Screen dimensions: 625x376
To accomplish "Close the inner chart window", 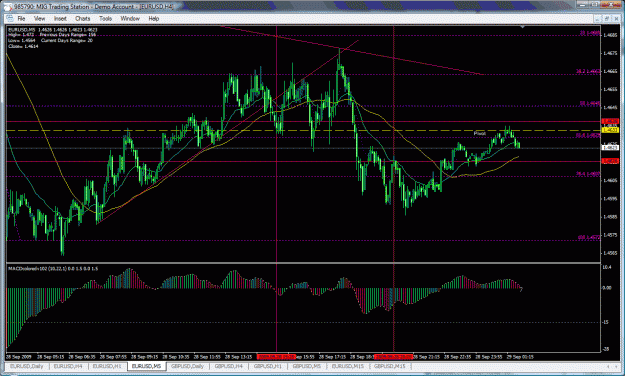I will tap(615, 18).
